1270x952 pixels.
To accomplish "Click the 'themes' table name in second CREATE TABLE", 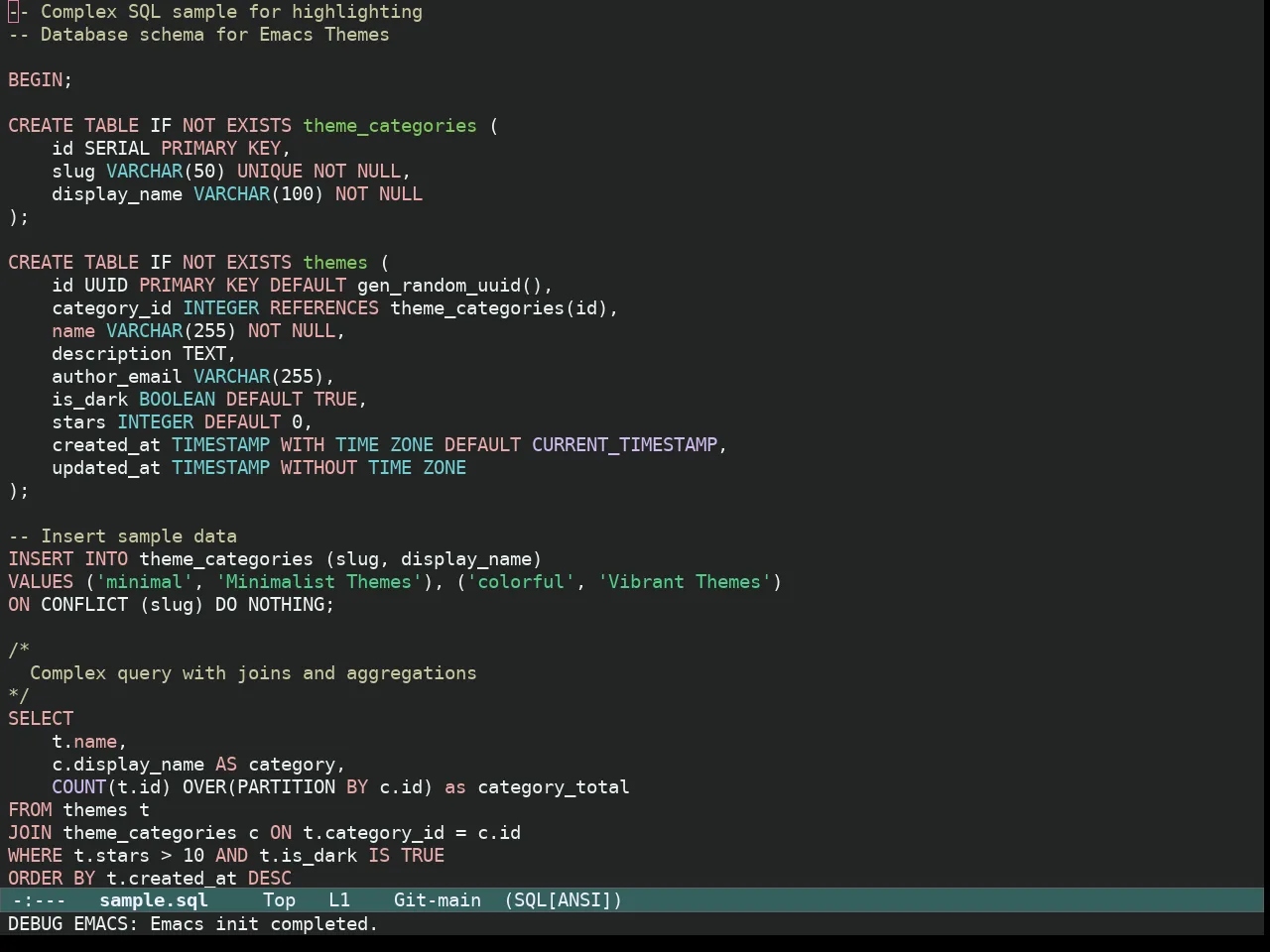I will 335,263.
